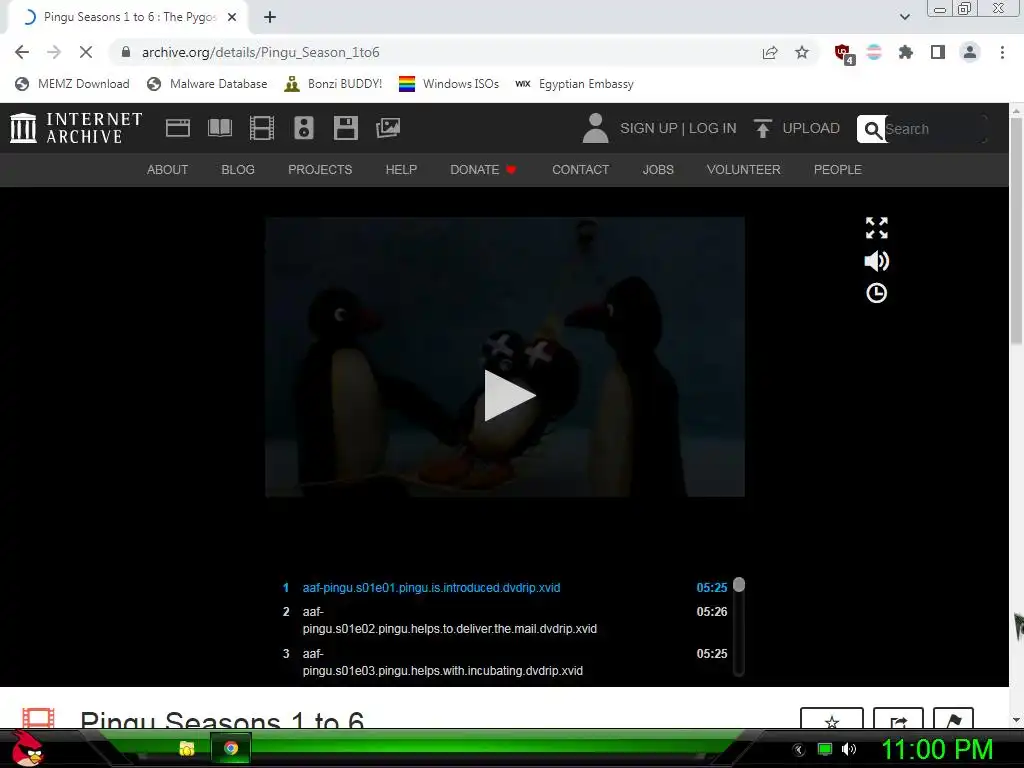Screen dimensions: 1024x768
Task: Select track 3 pingu.helps.with.incubating
Action: (x=504, y=662)
